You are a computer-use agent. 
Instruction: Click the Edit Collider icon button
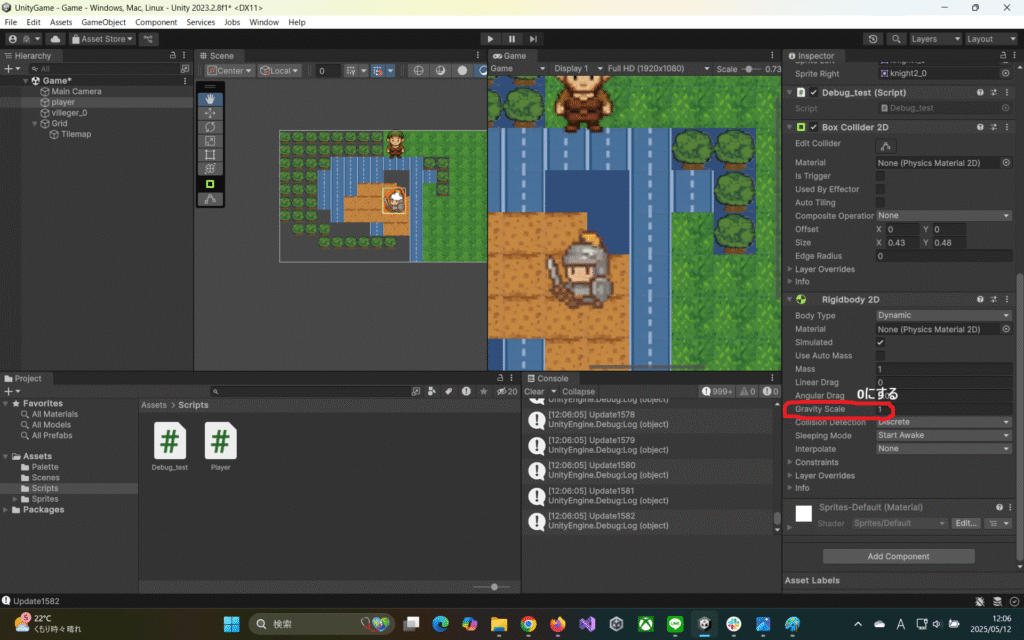pyautogui.click(x=886, y=146)
